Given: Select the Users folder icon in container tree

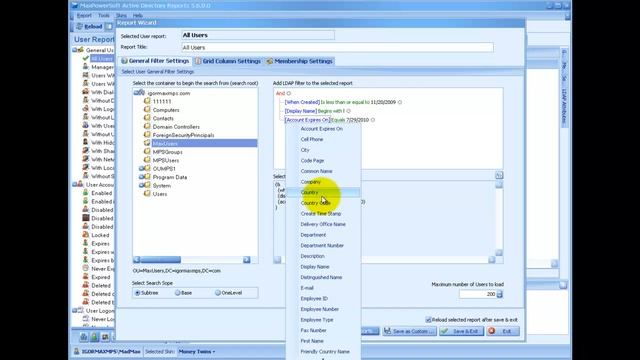Looking at the screenshot, I should point(147,194).
